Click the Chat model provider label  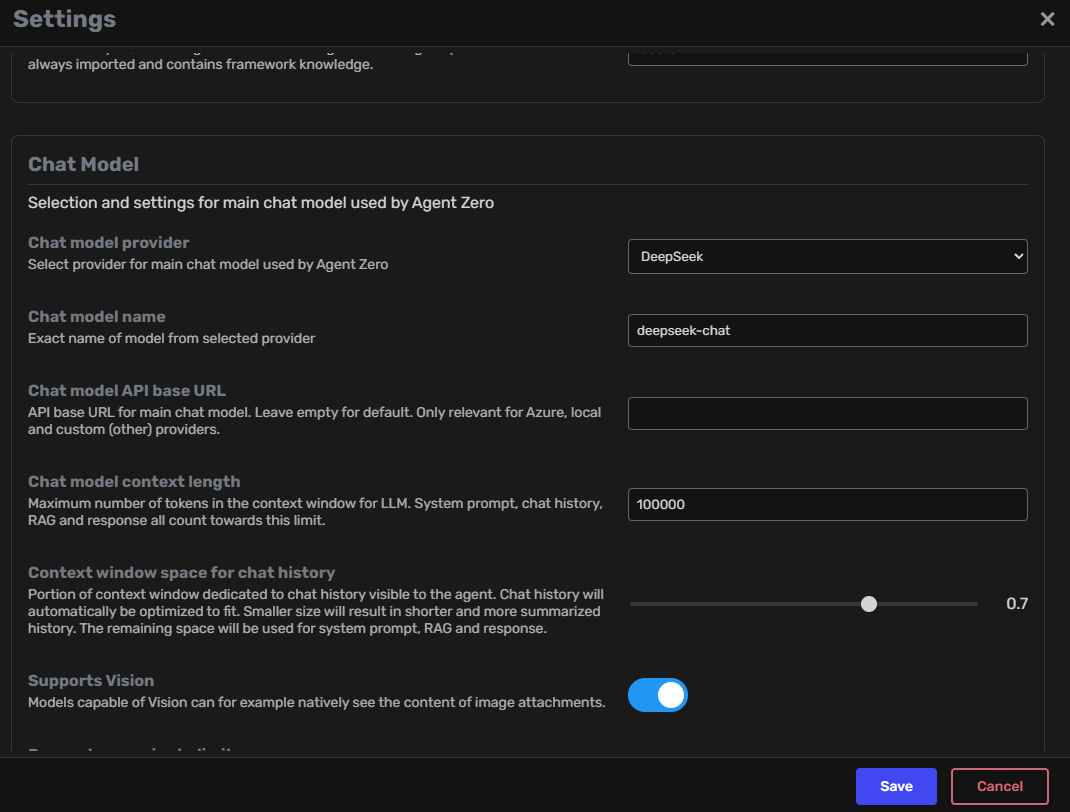coord(108,242)
